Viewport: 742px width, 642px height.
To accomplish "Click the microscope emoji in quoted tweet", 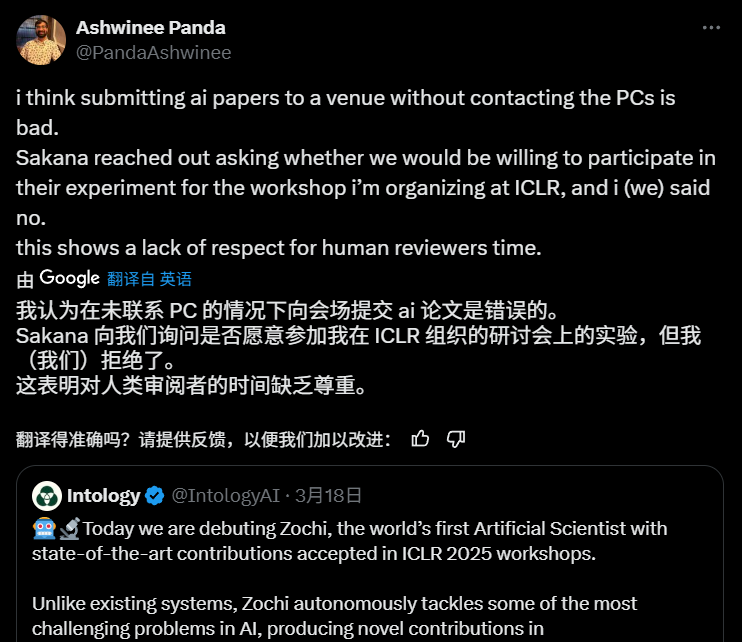I will (67, 528).
